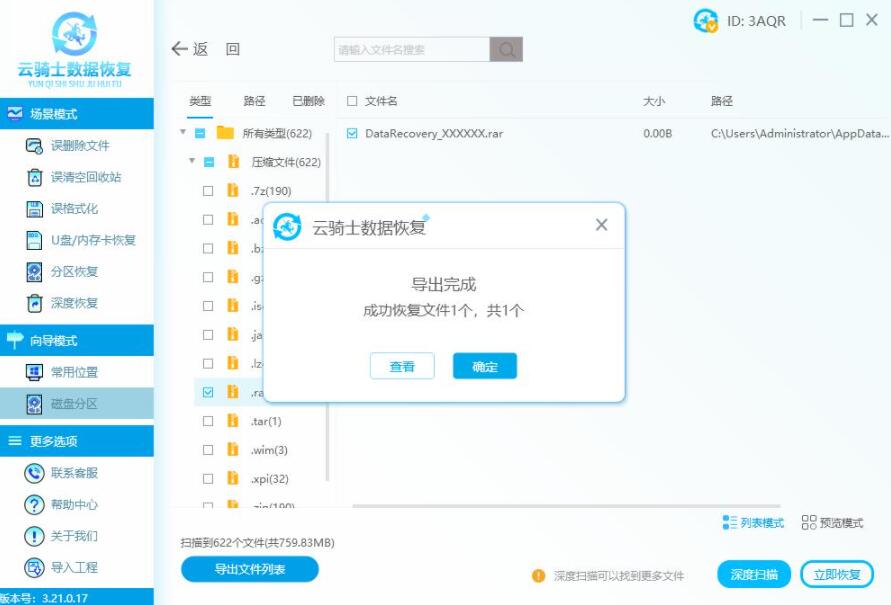The height and width of the screenshot is (605, 891).
Task: Collapse the 所有类型 tree node
Action: click(x=183, y=132)
